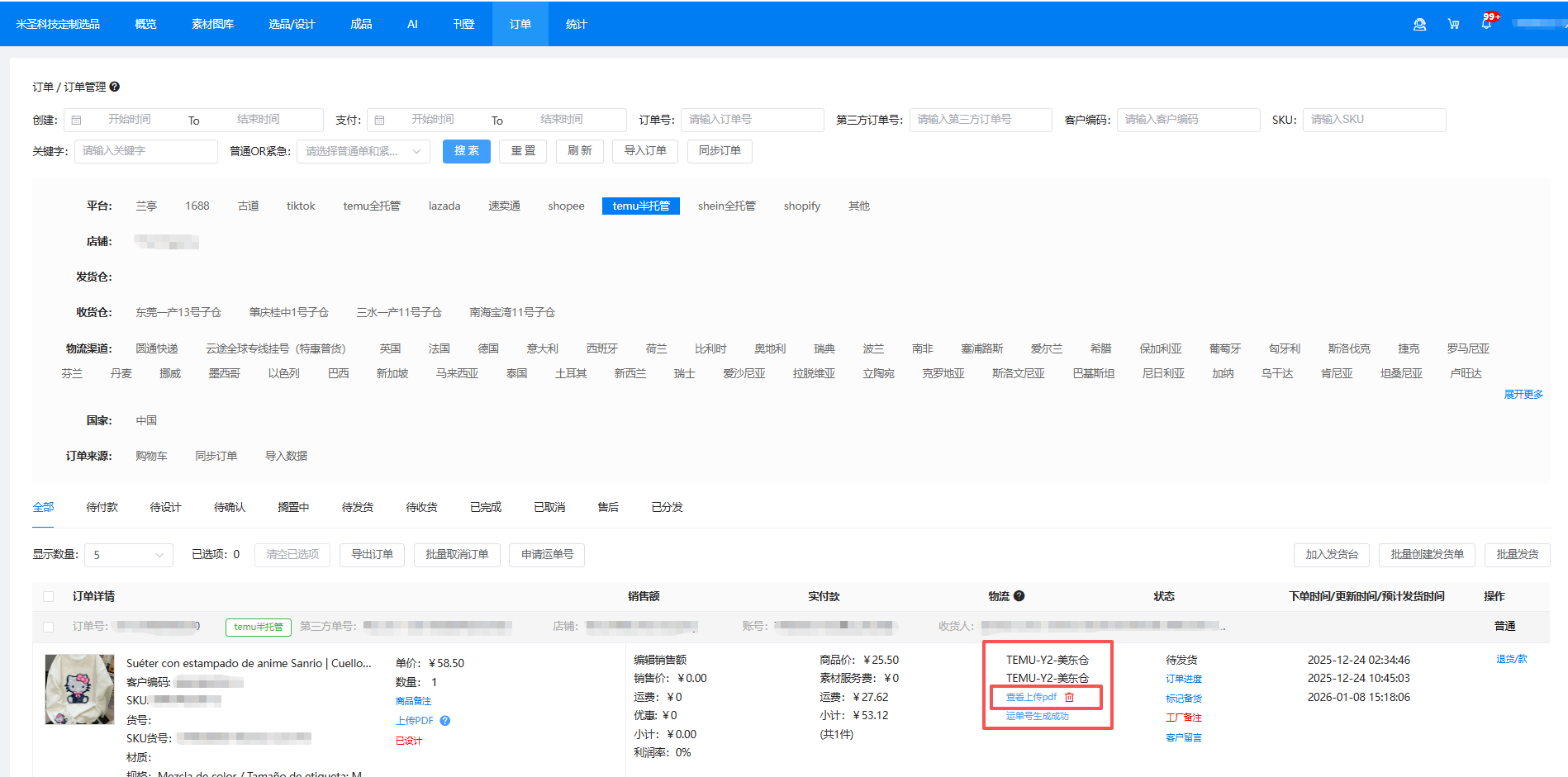Click the blue 搜索 button

pos(466,151)
